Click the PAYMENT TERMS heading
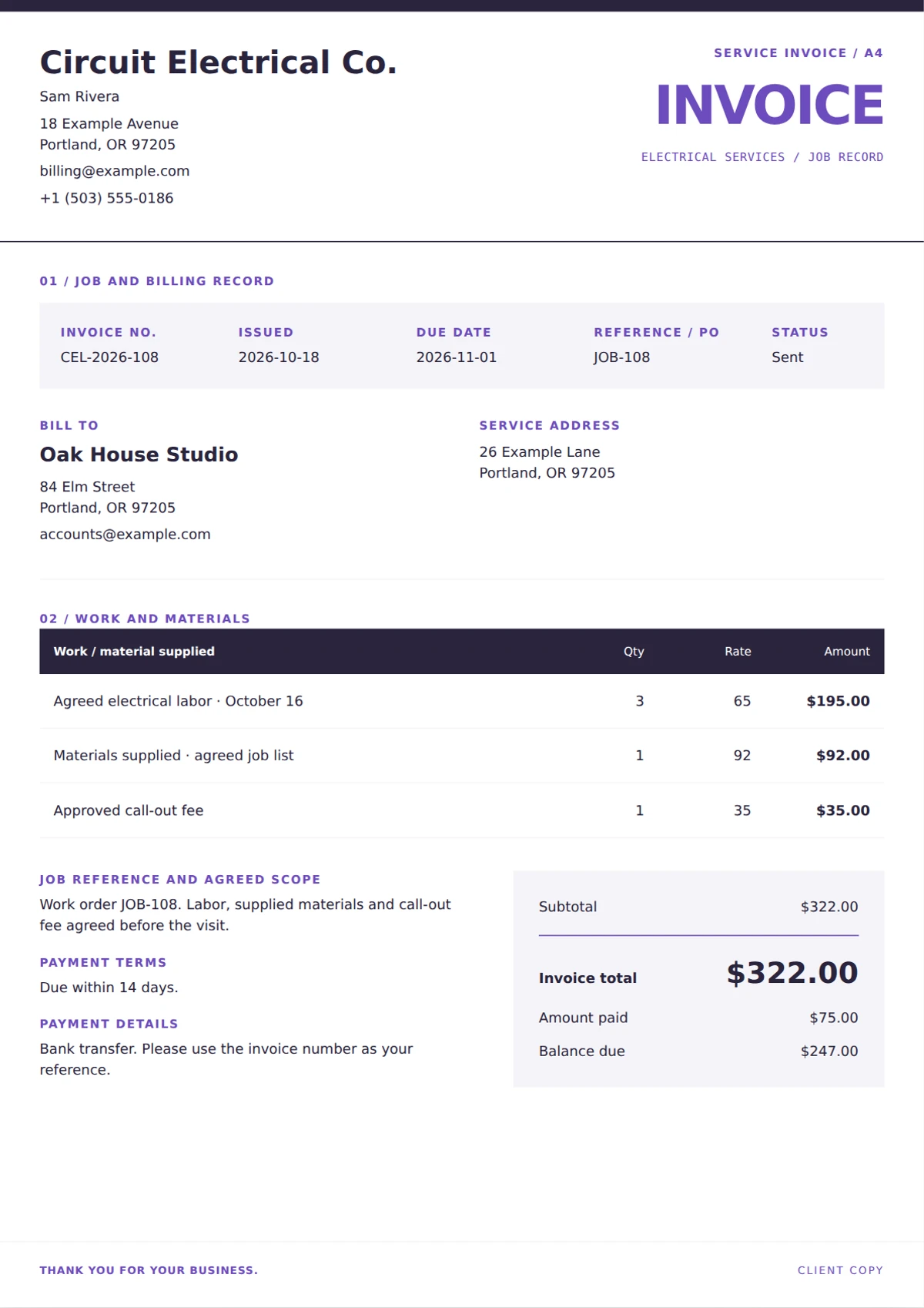The image size is (924, 1308). tap(103, 963)
